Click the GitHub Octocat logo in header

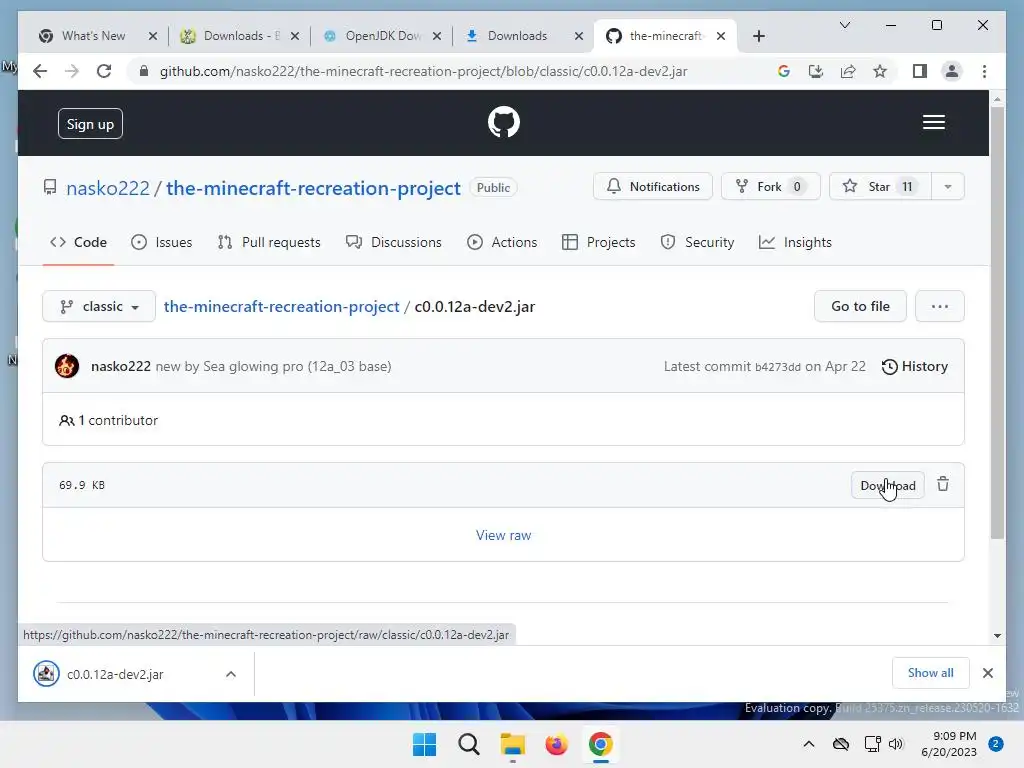tap(504, 122)
